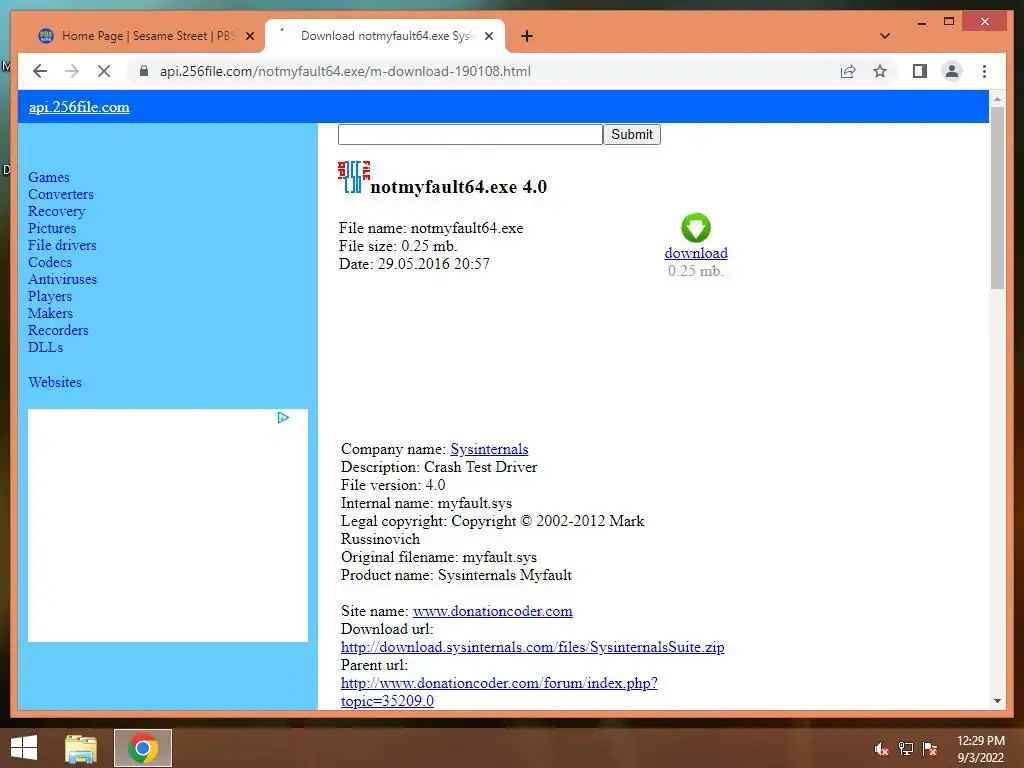Viewport: 1024px width, 768px height.
Task: Open the Action Center flag icon
Action: coord(930,749)
